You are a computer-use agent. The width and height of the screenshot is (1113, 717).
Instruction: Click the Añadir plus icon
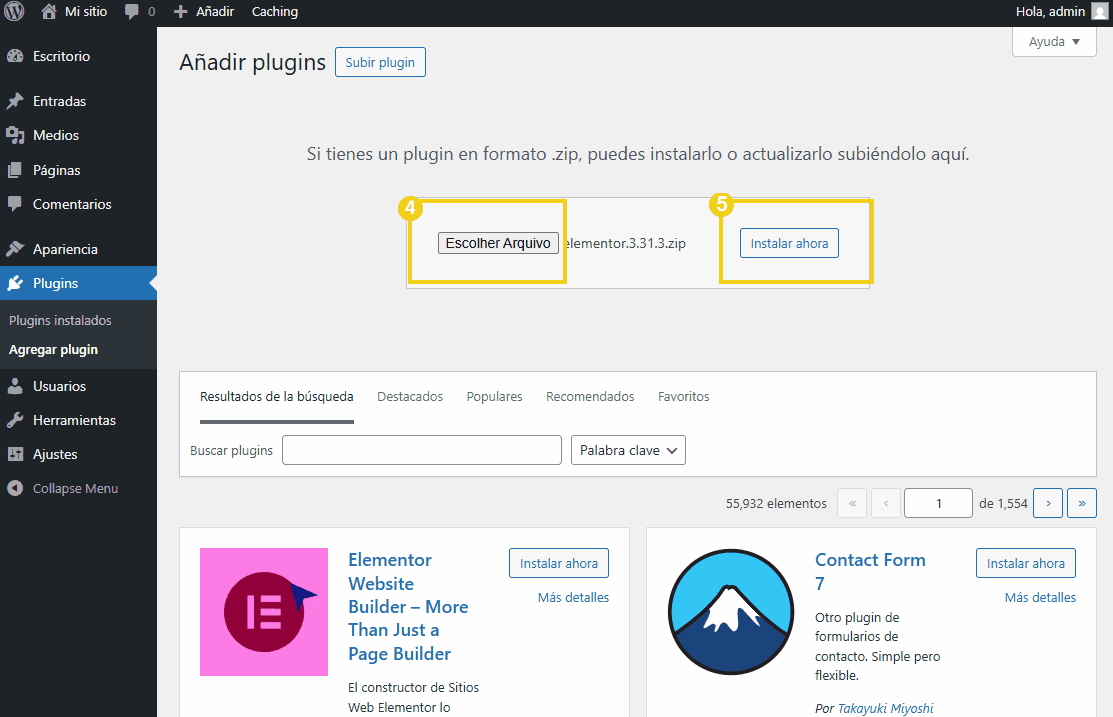point(180,12)
